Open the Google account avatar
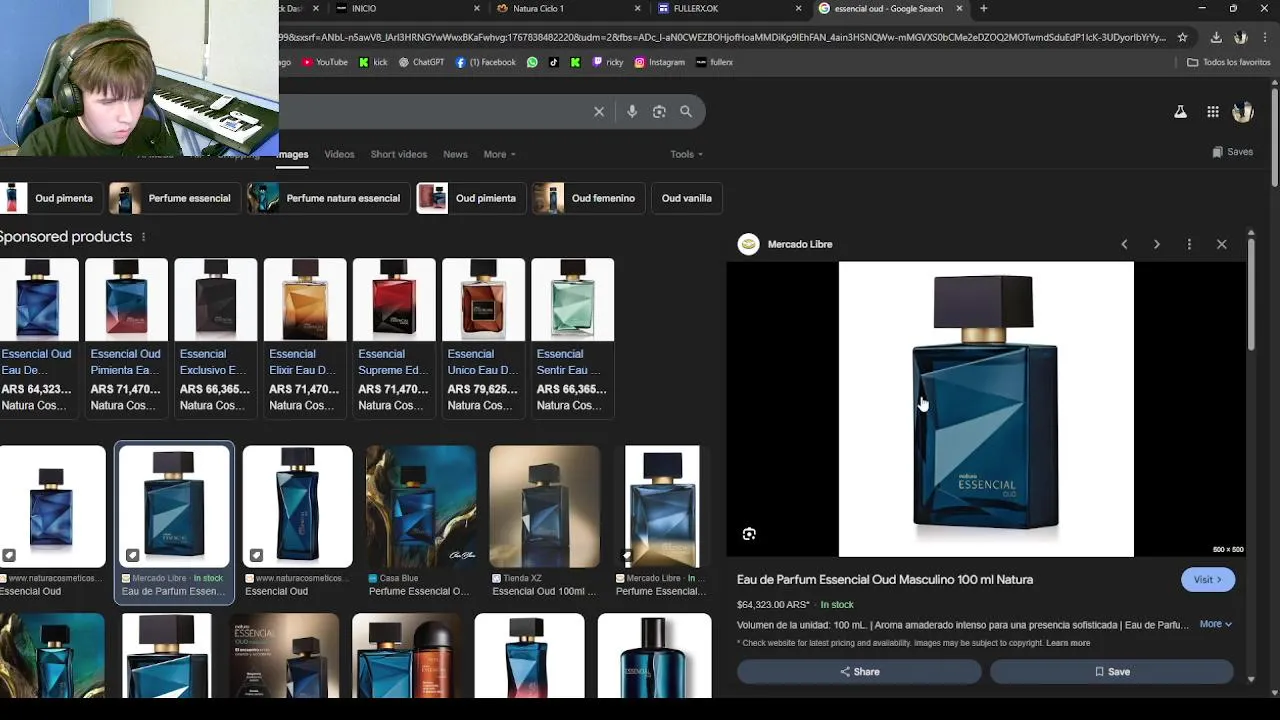The width and height of the screenshot is (1280, 720). click(x=1243, y=112)
